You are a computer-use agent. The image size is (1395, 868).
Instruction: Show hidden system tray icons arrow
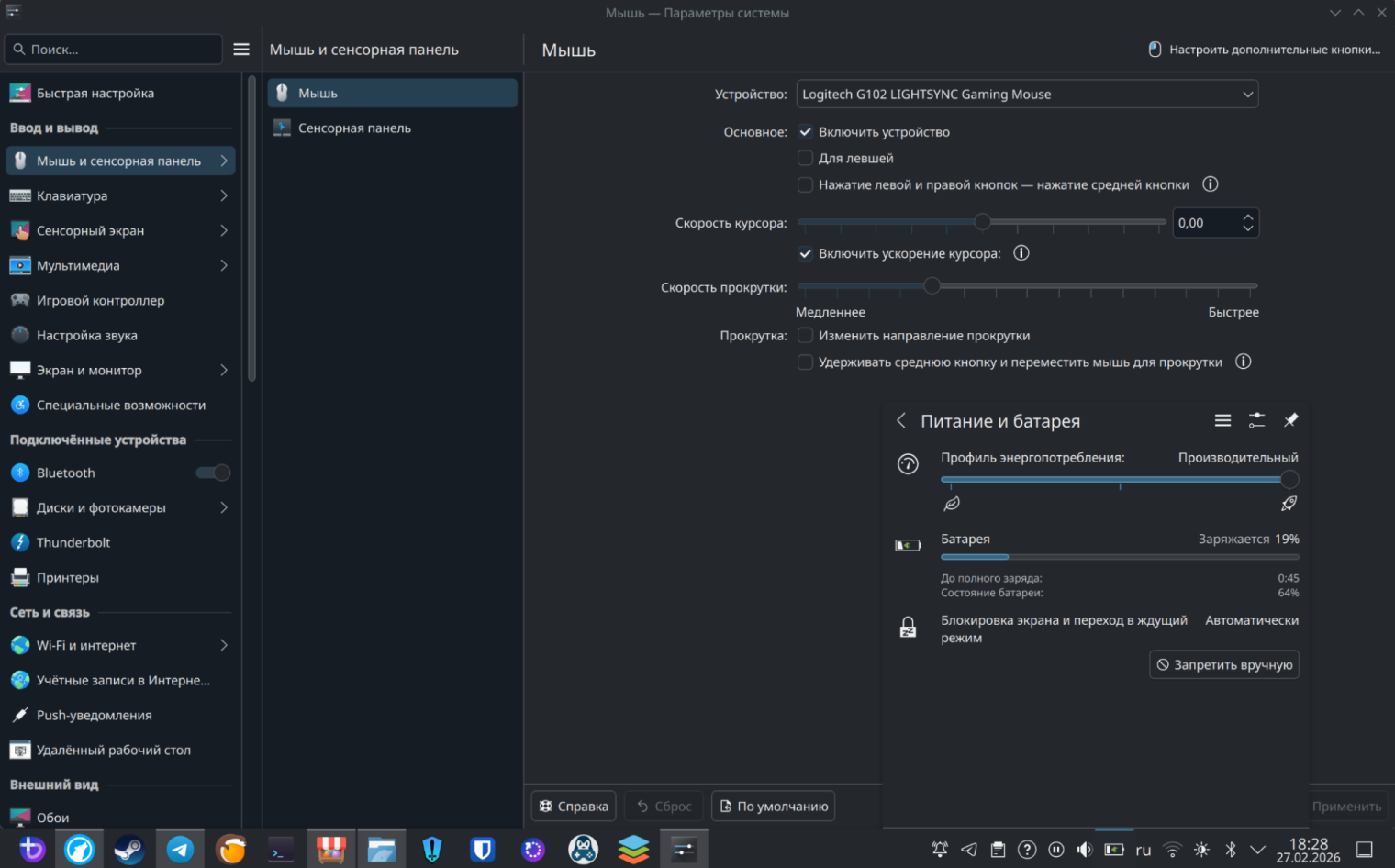(1257, 850)
